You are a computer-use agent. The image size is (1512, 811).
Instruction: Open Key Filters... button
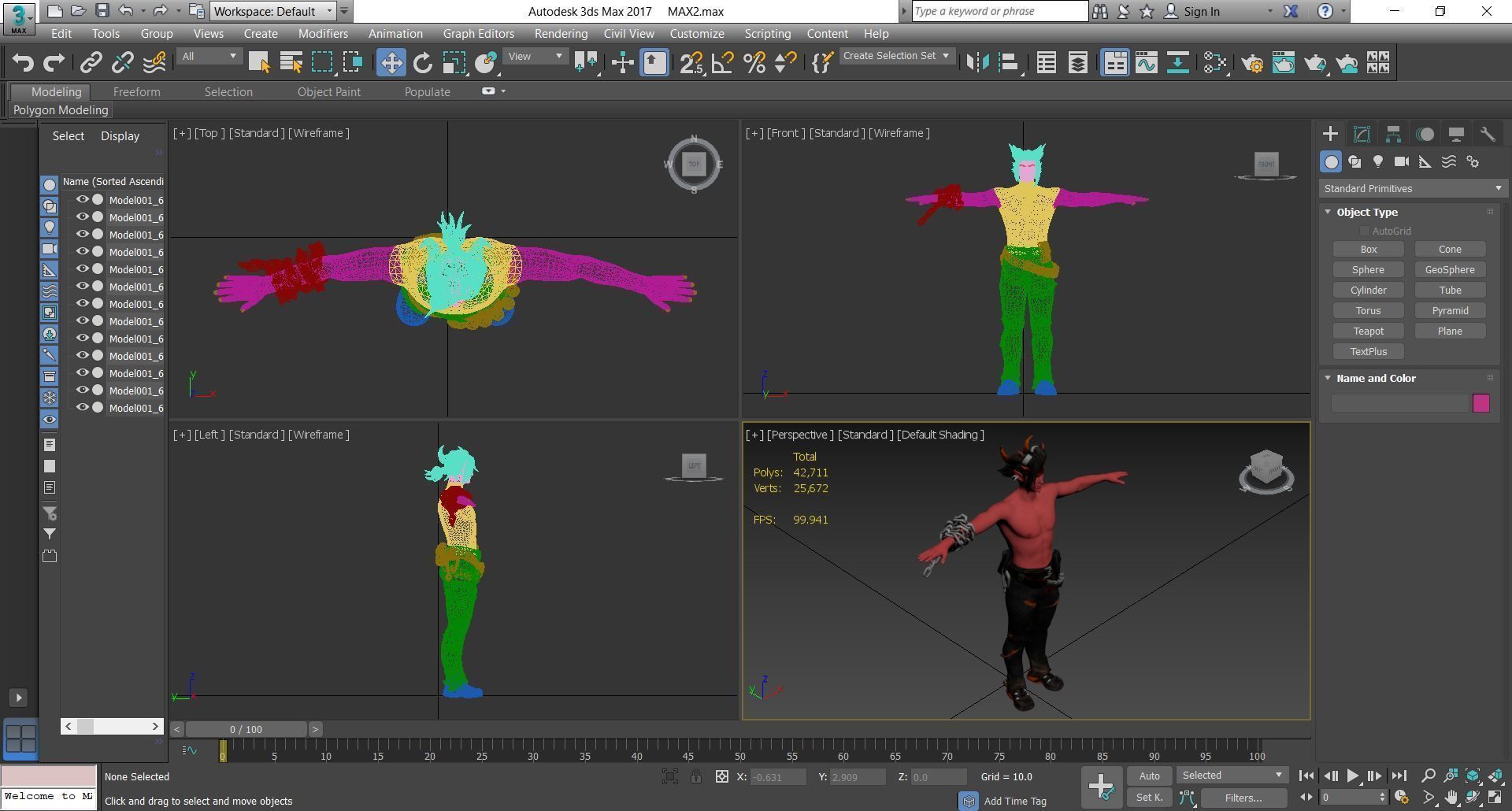coord(1243,798)
